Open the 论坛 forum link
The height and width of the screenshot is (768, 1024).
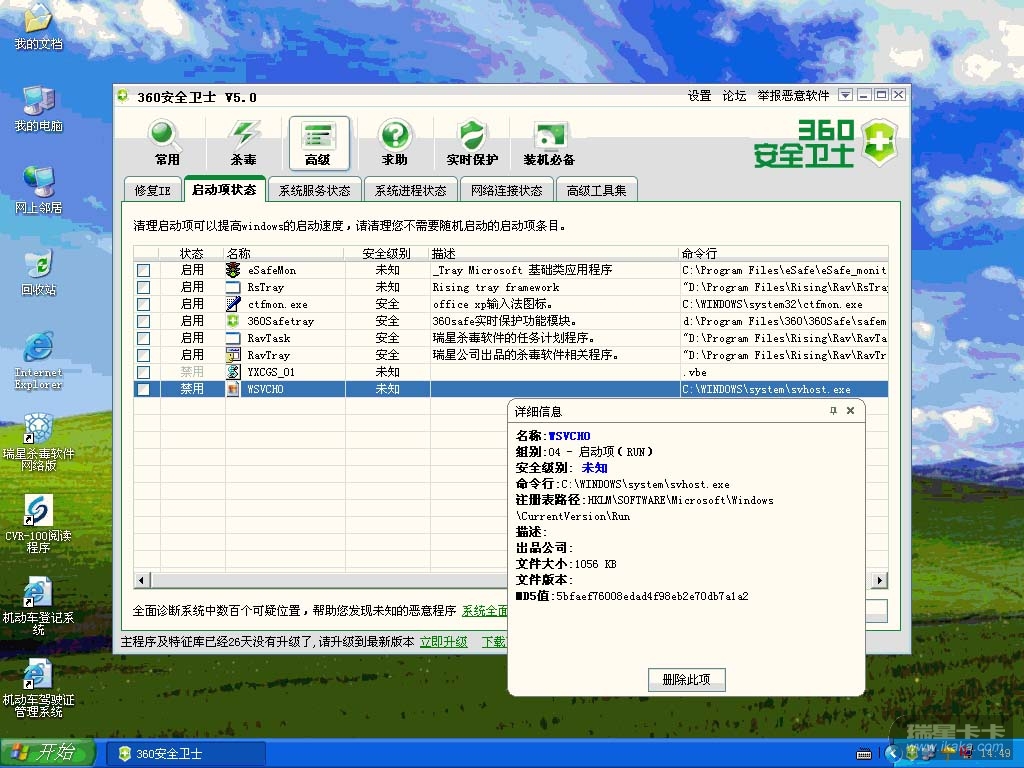734,96
